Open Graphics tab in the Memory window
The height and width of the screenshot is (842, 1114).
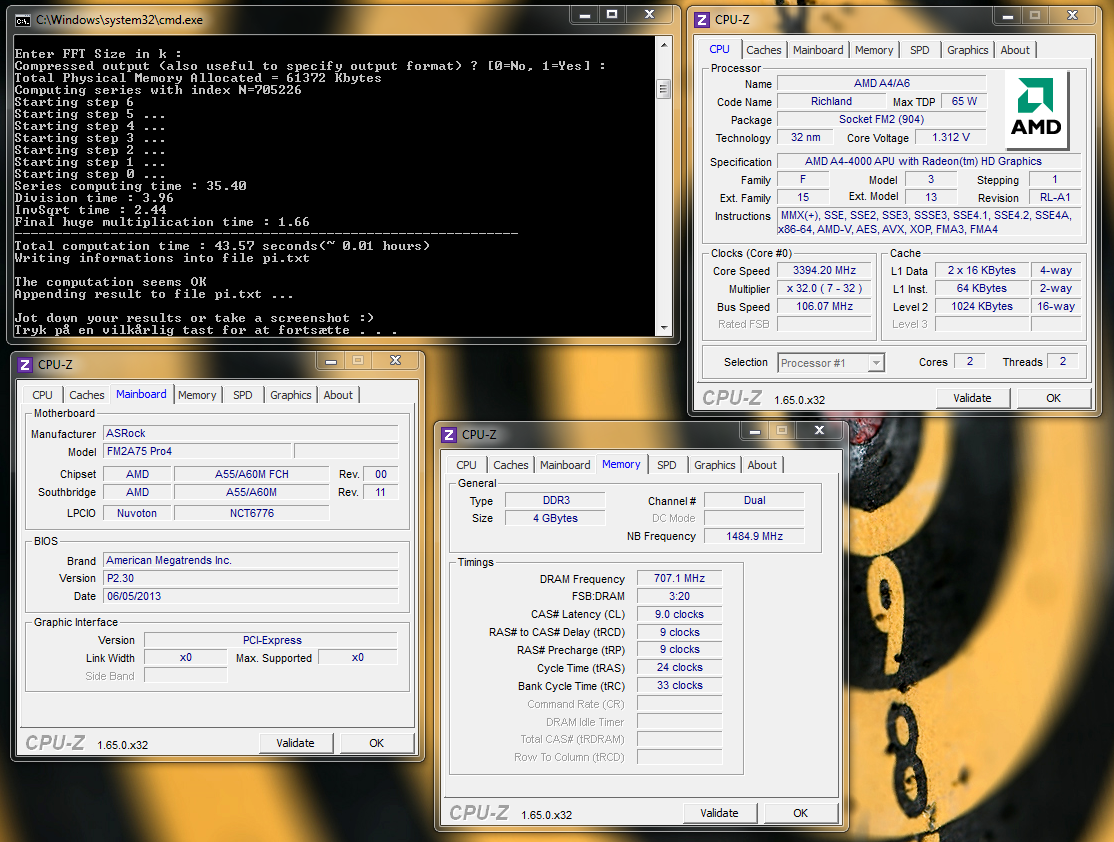(x=714, y=465)
